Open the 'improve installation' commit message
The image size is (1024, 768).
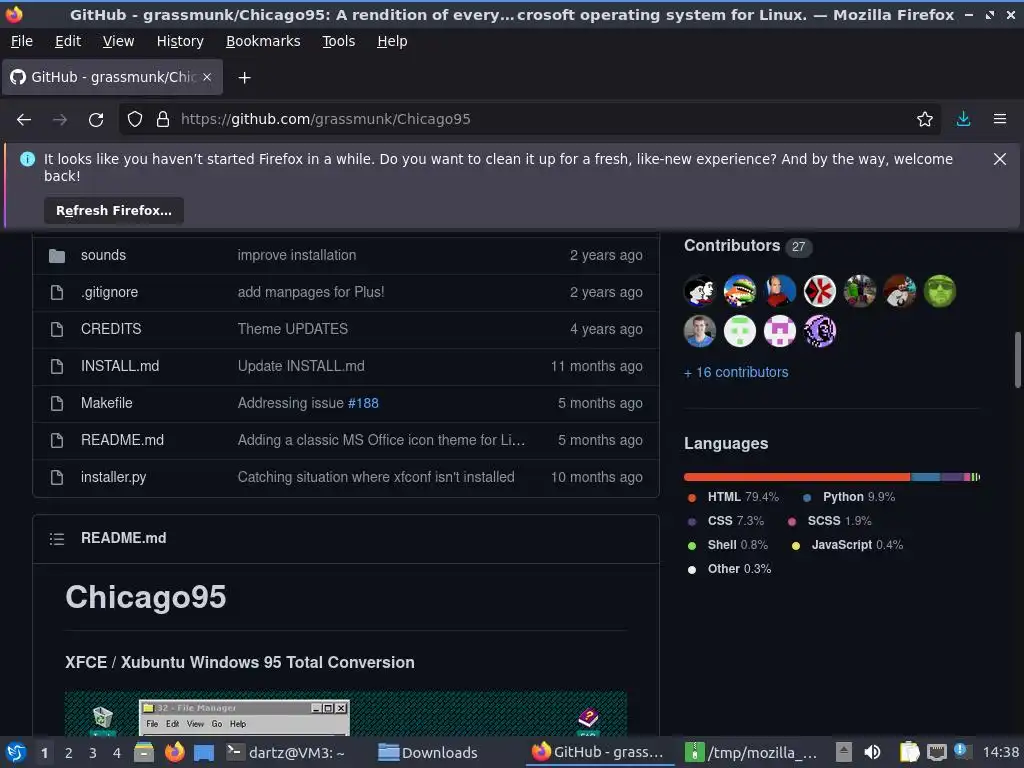296,255
